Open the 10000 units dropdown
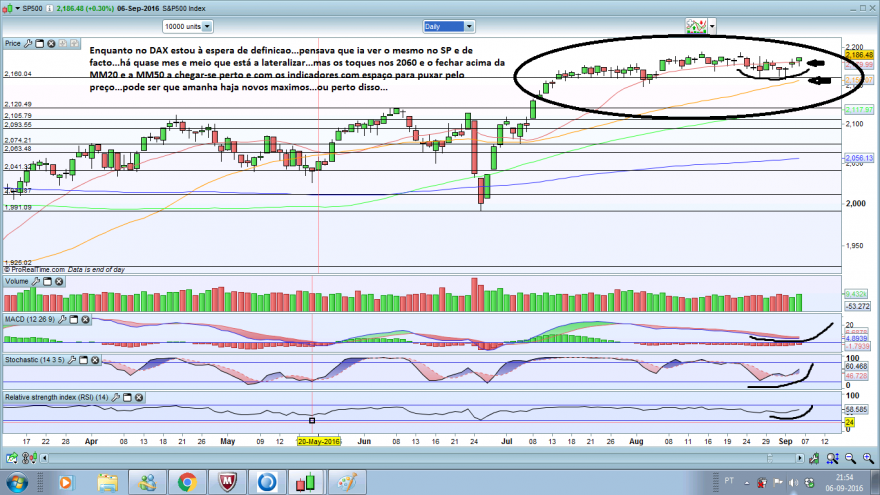Screen dimensions: 880x495 187,26
